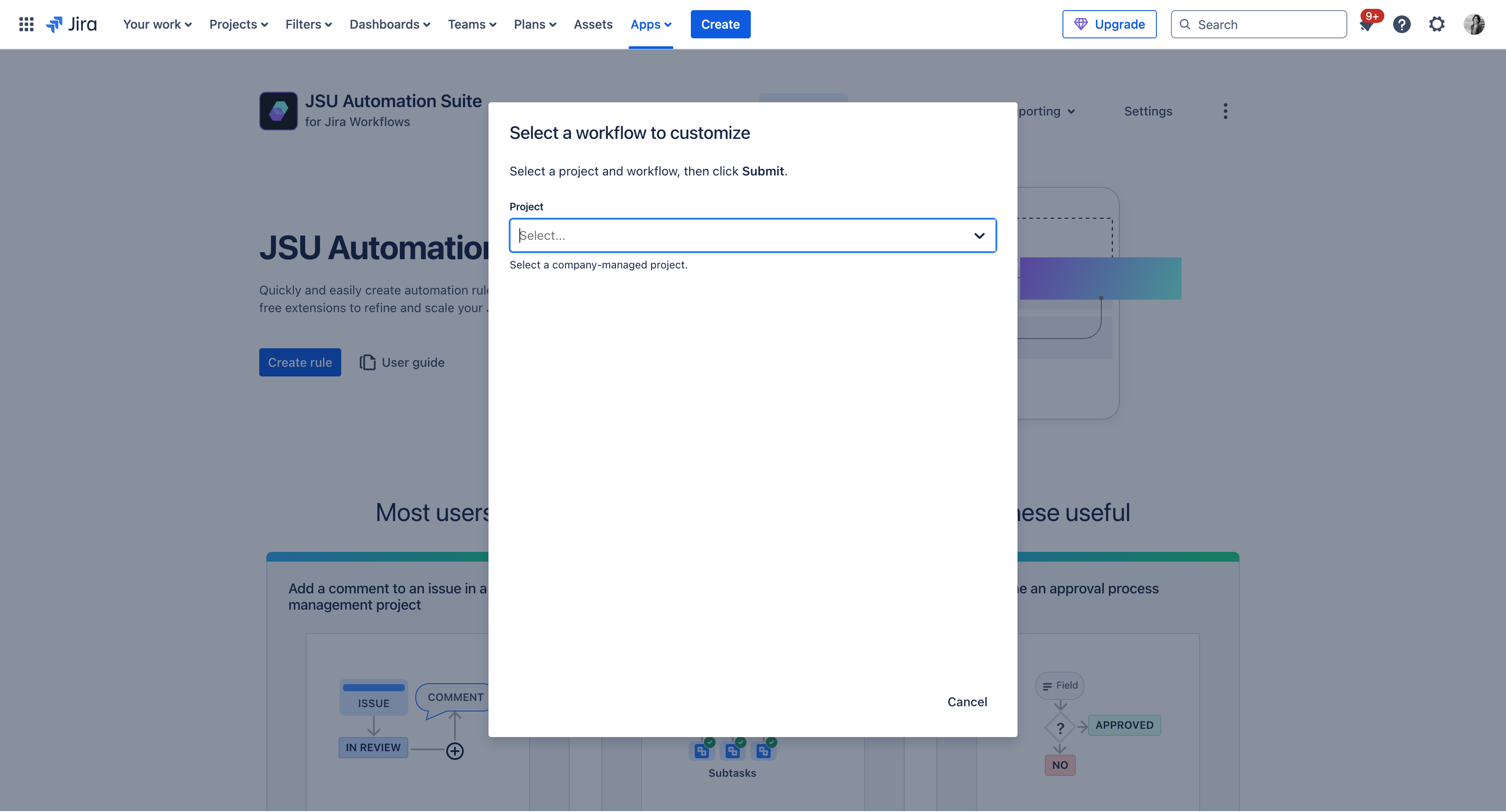This screenshot has height=812, width=1506.
Task: Click the JSU Automation Suite app logo
Action: tap(278, 111)
